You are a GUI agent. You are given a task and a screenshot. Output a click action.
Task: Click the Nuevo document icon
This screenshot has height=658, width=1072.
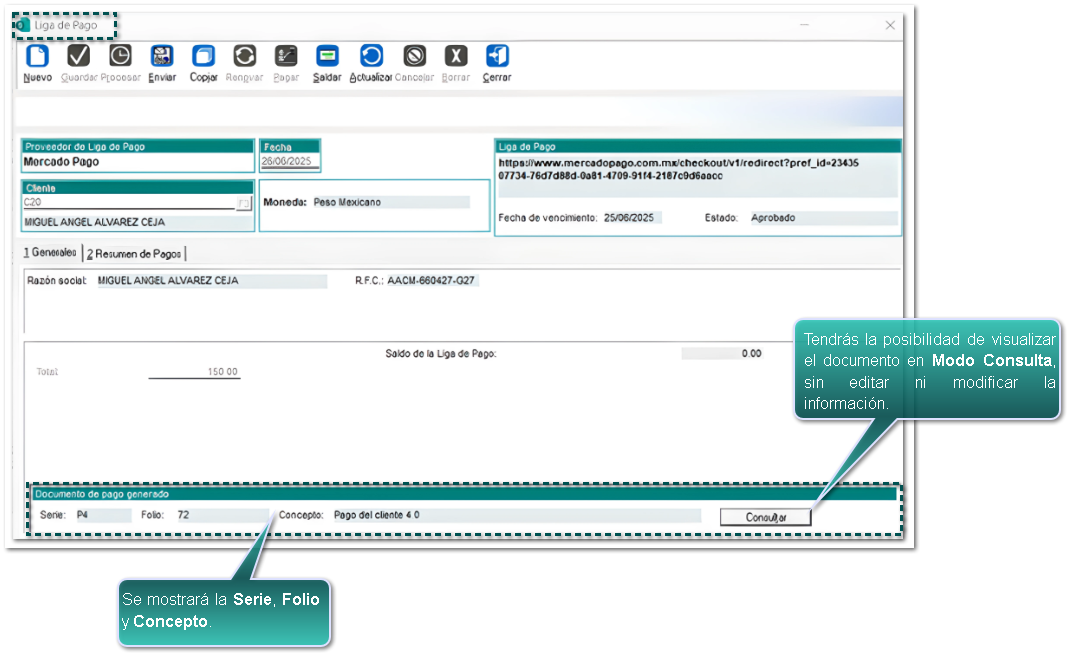click(37, 57)
